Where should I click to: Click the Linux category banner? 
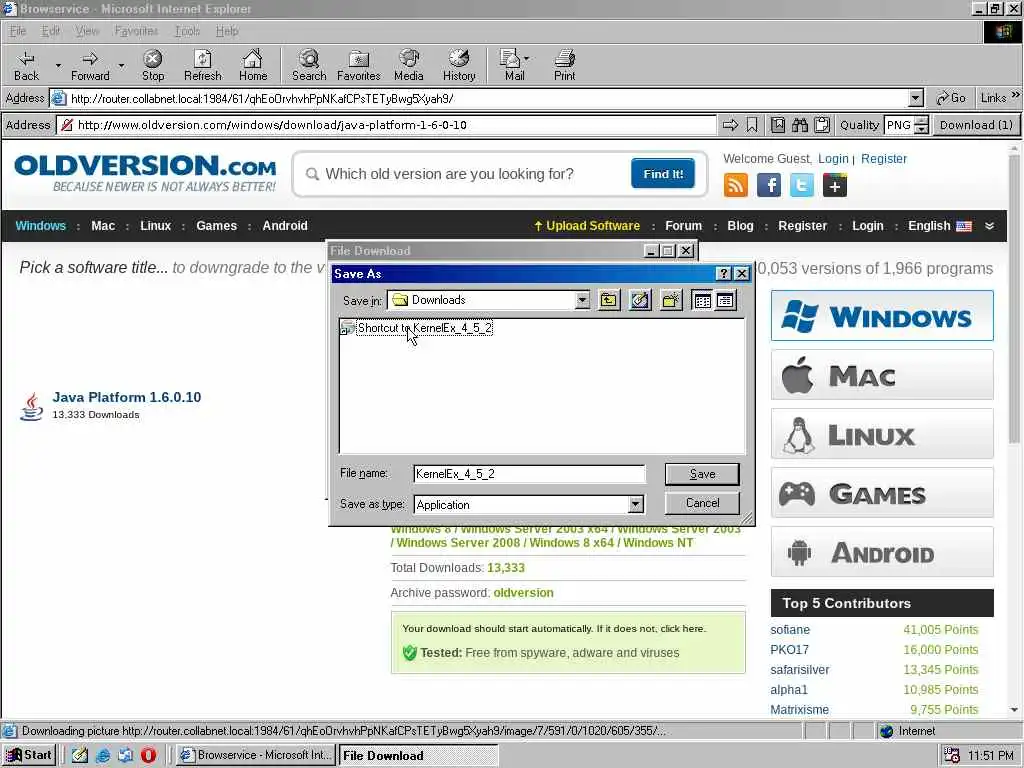tap(882, 434)
